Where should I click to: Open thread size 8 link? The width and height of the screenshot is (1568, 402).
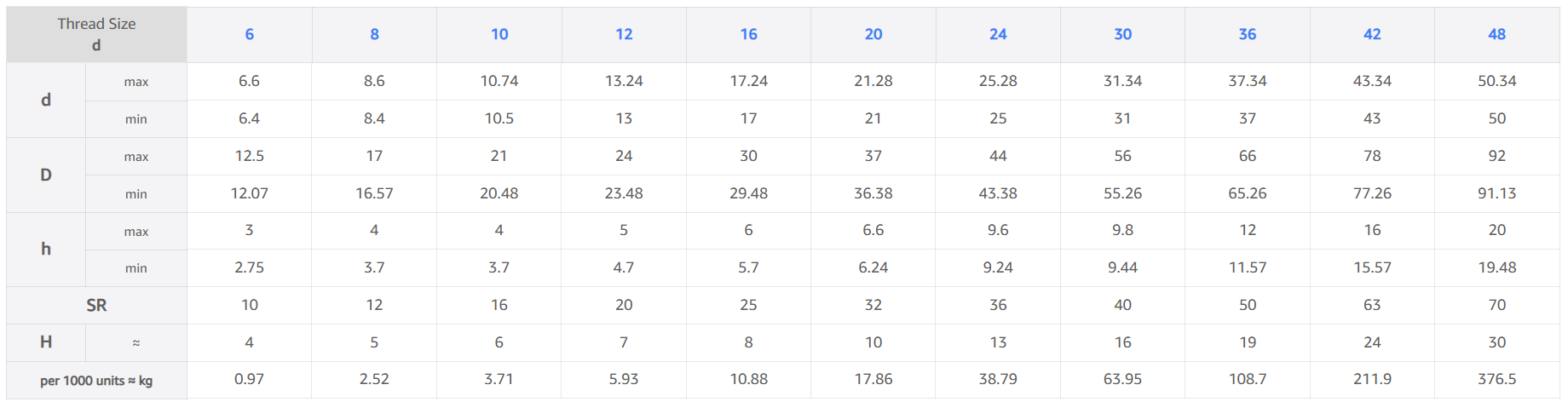pos(374,34)
